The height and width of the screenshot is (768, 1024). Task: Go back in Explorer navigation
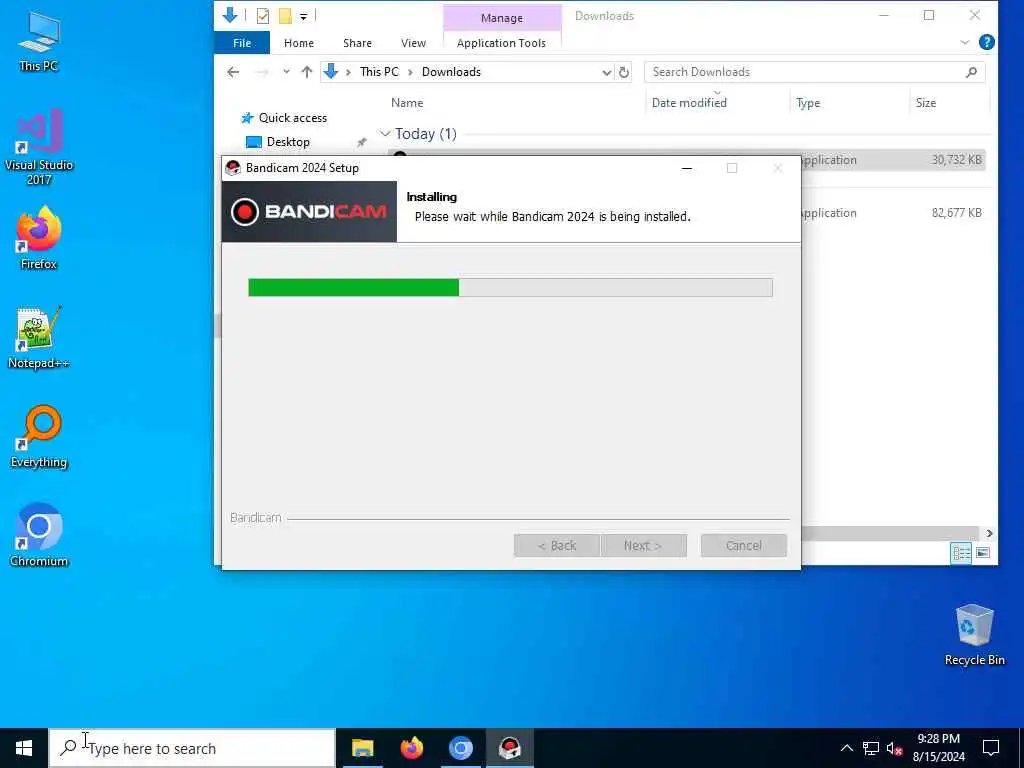pos(233,72)
